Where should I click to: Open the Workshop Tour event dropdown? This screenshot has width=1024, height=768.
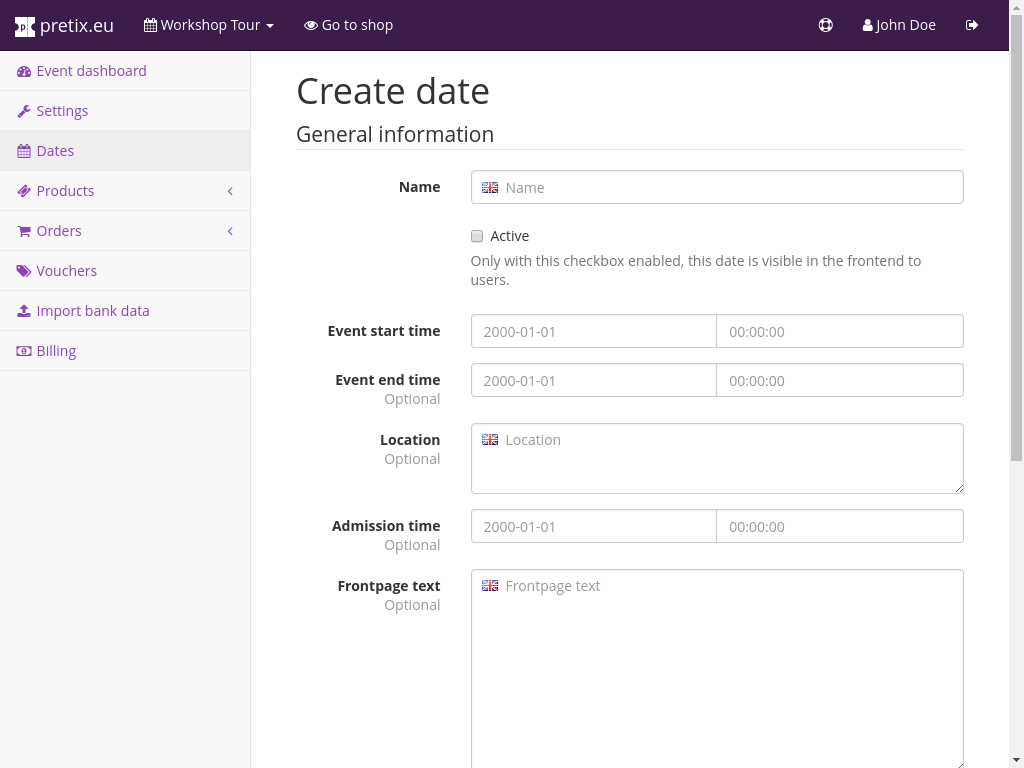209,25
